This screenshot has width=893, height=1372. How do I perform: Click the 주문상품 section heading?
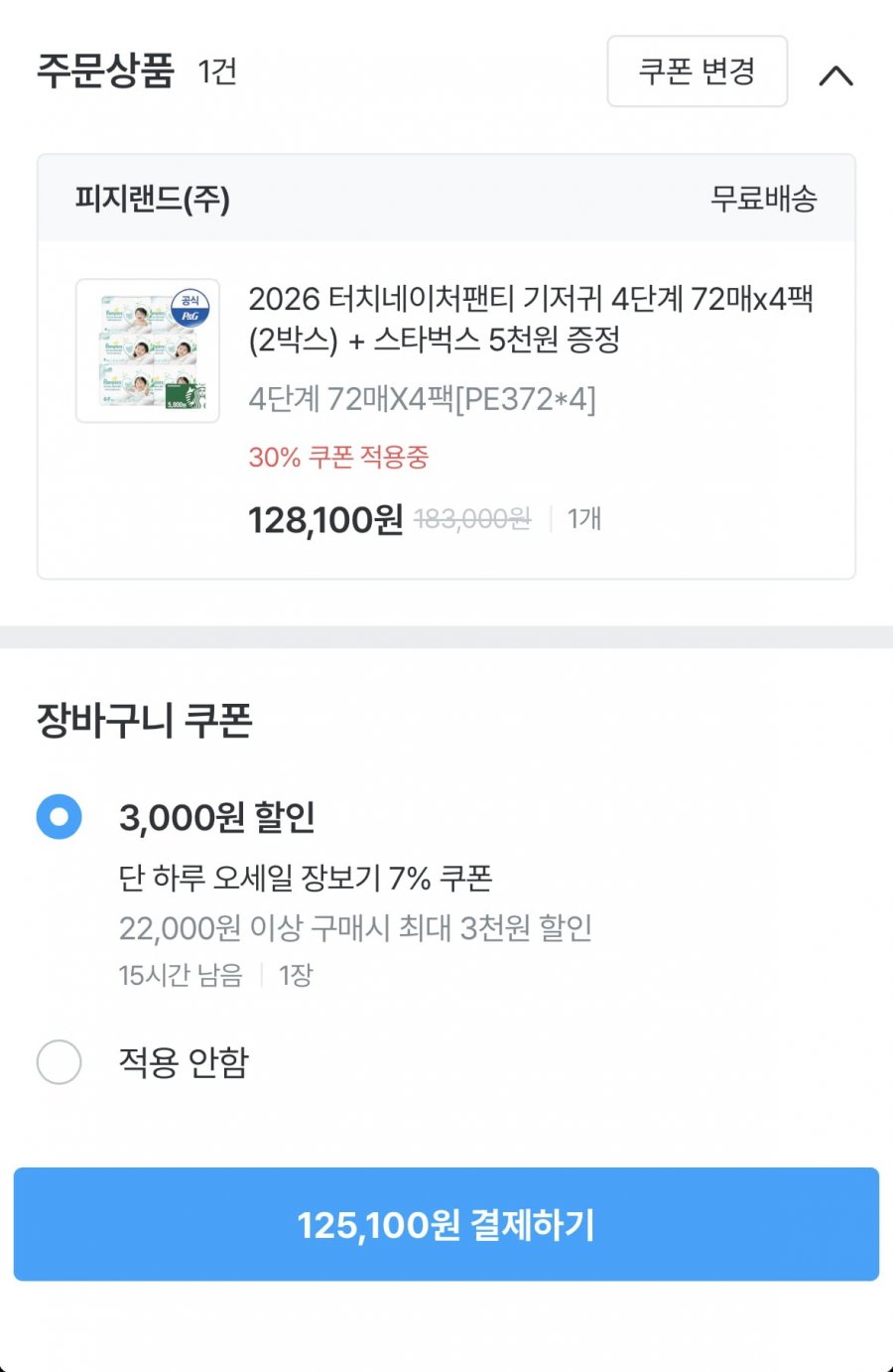105,71
